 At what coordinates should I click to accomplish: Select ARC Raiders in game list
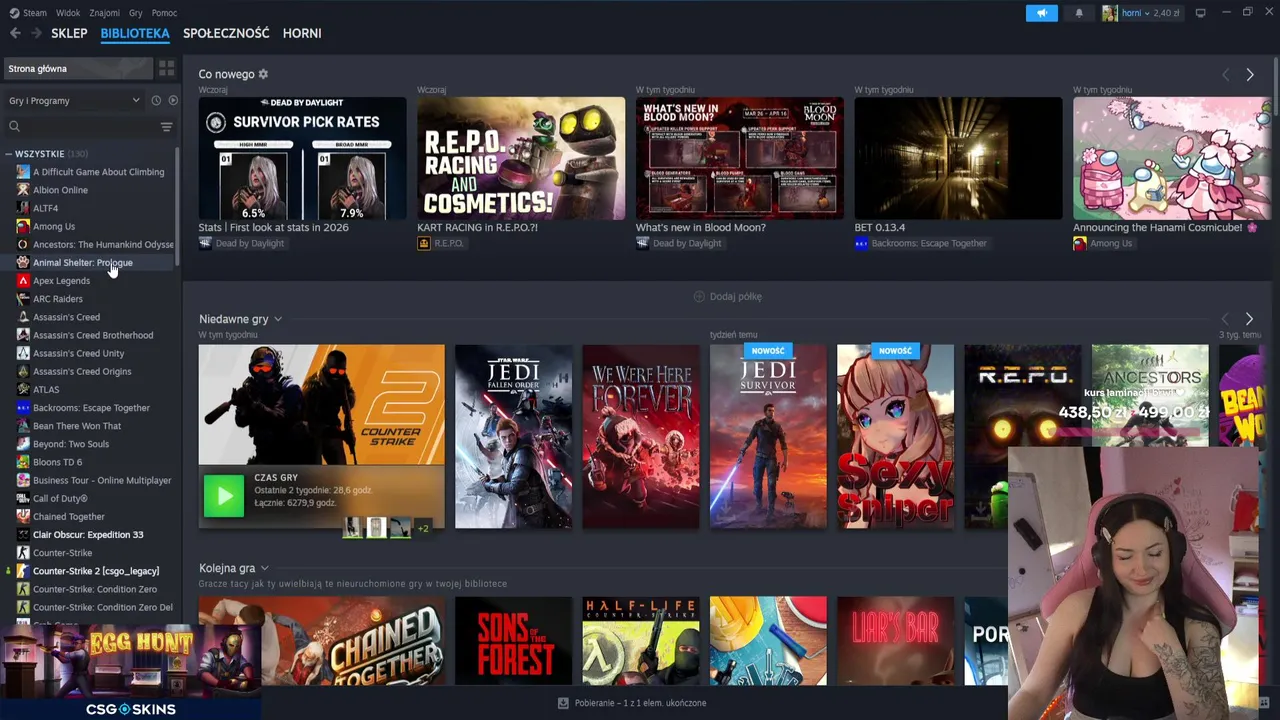(x=58, y=299)
